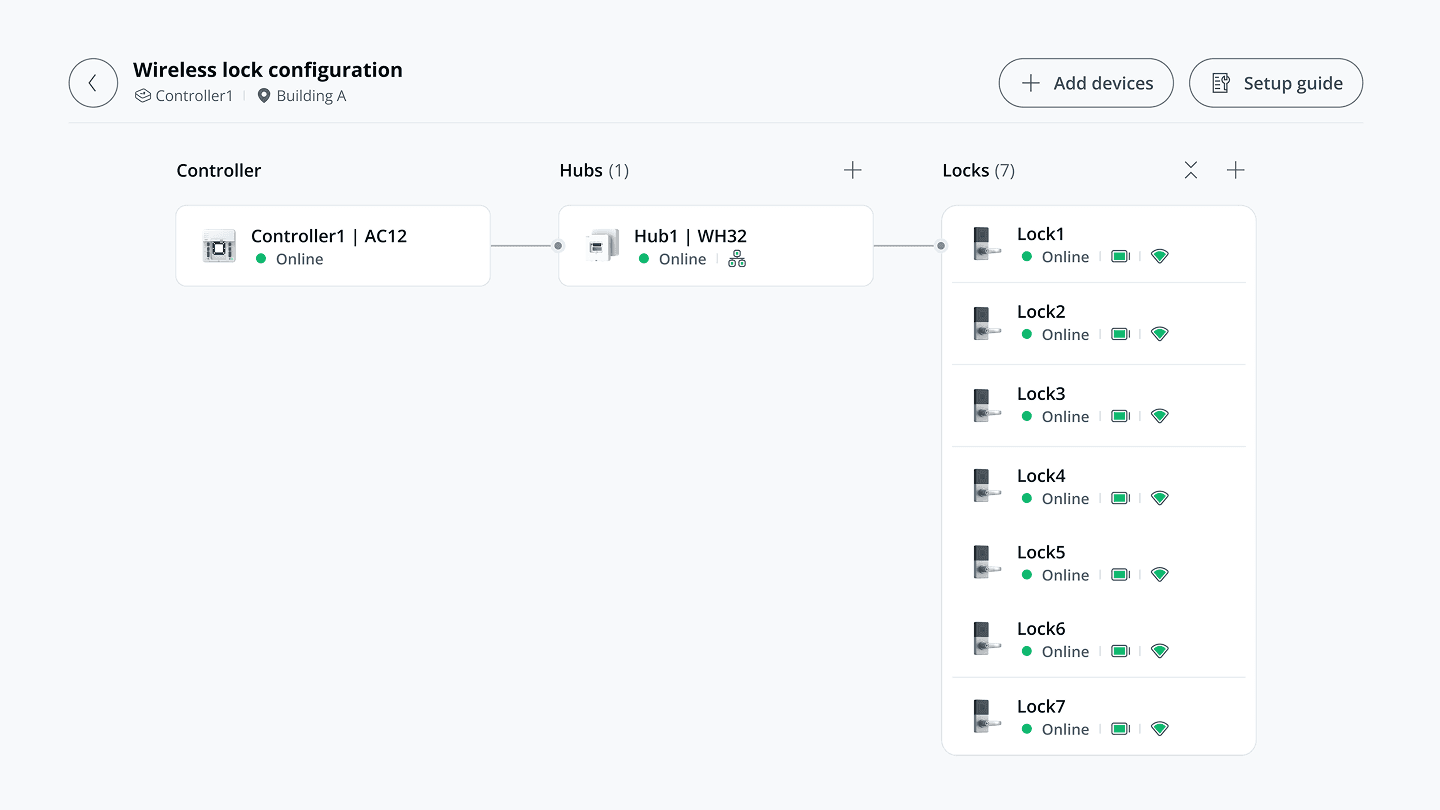
Task: Open the Add devices dialog
Action: (1086, 83)
